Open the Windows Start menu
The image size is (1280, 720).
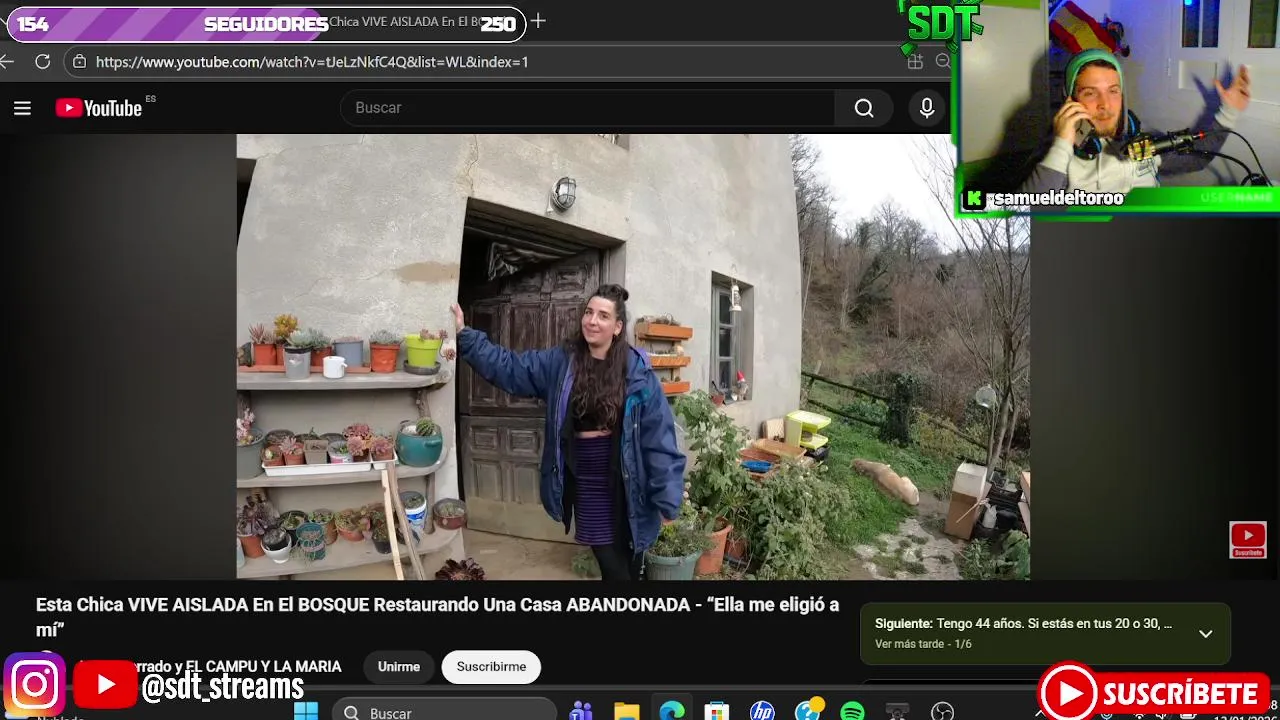[x=306, y=711]
